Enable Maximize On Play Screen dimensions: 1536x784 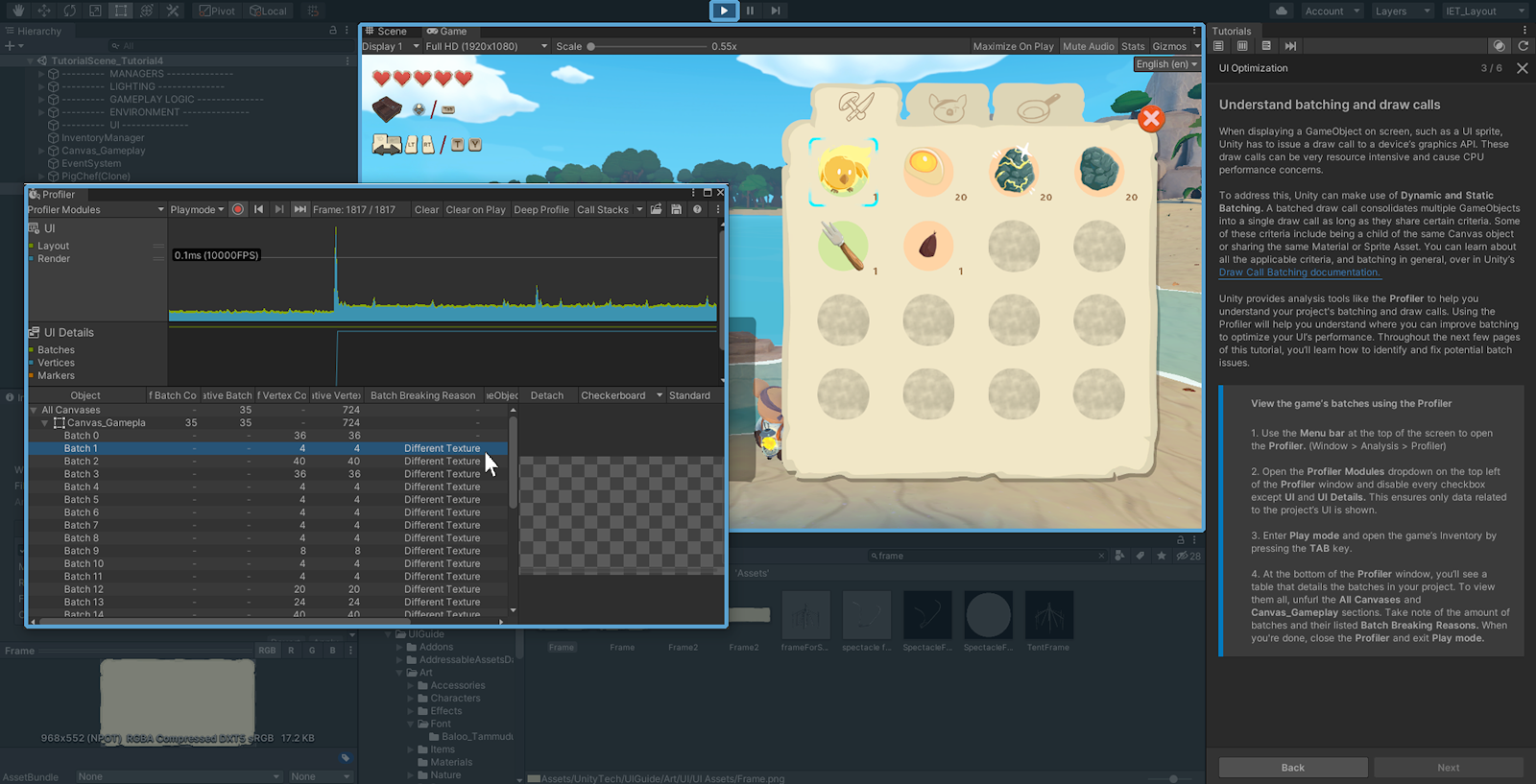[1013, 46]
